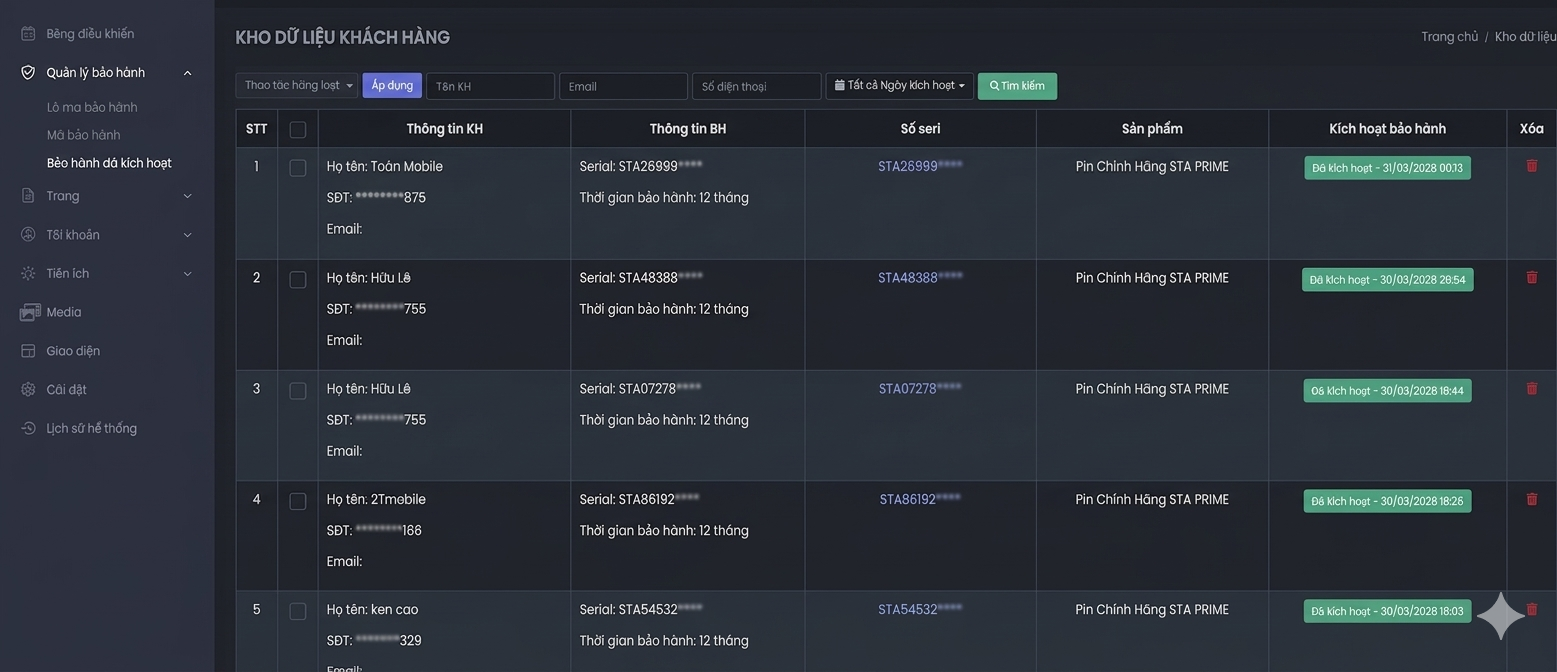Screen dimensions: 1557x672
Task: Collapse the Quản lý bảo hành menu
Action: 187,73
